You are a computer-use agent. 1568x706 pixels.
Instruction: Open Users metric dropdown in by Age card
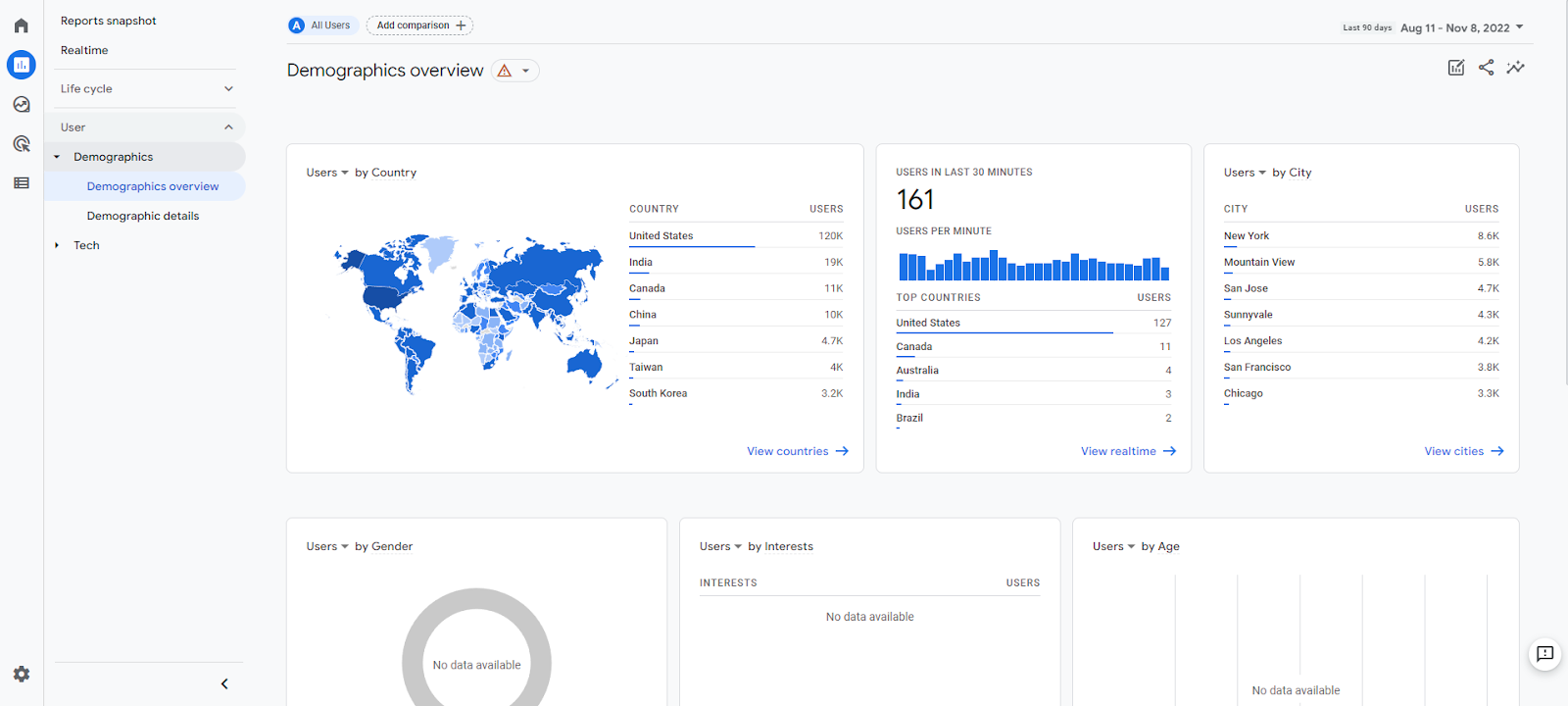pos(1113,546)
